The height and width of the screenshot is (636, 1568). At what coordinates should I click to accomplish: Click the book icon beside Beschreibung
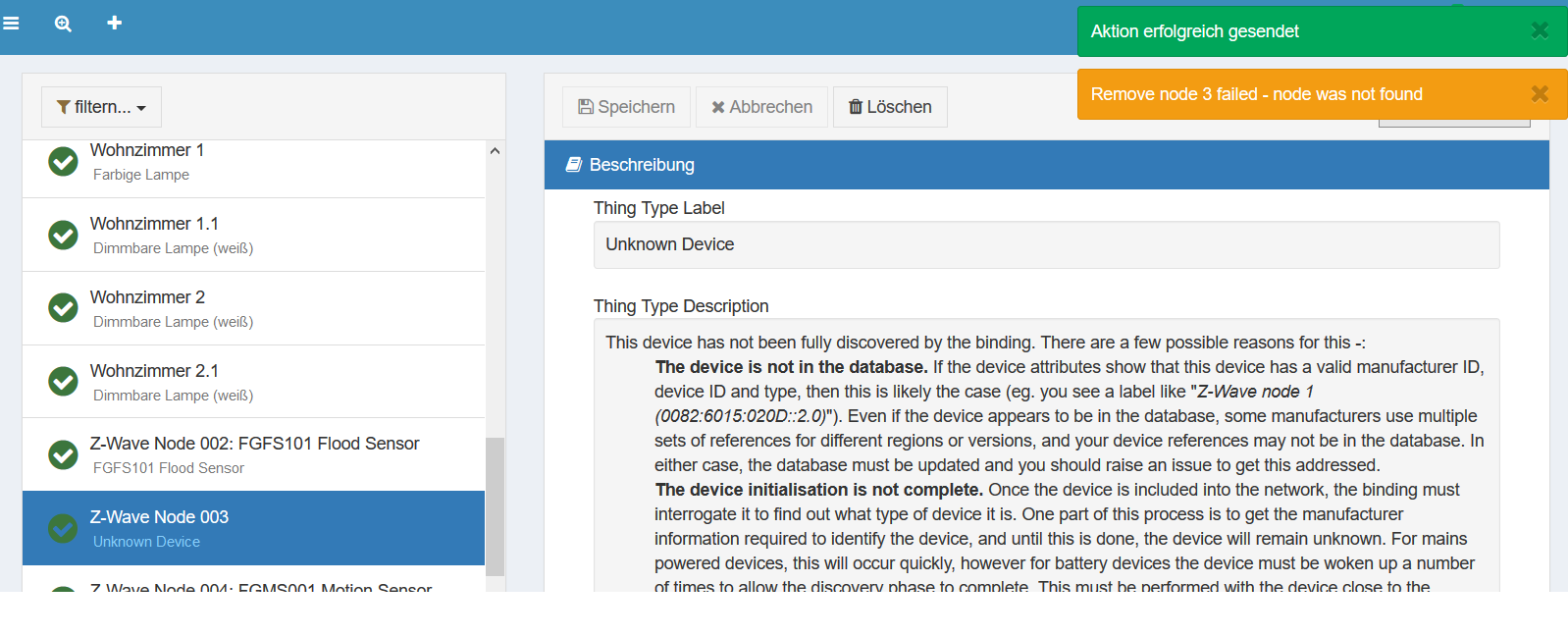(574, 165)
